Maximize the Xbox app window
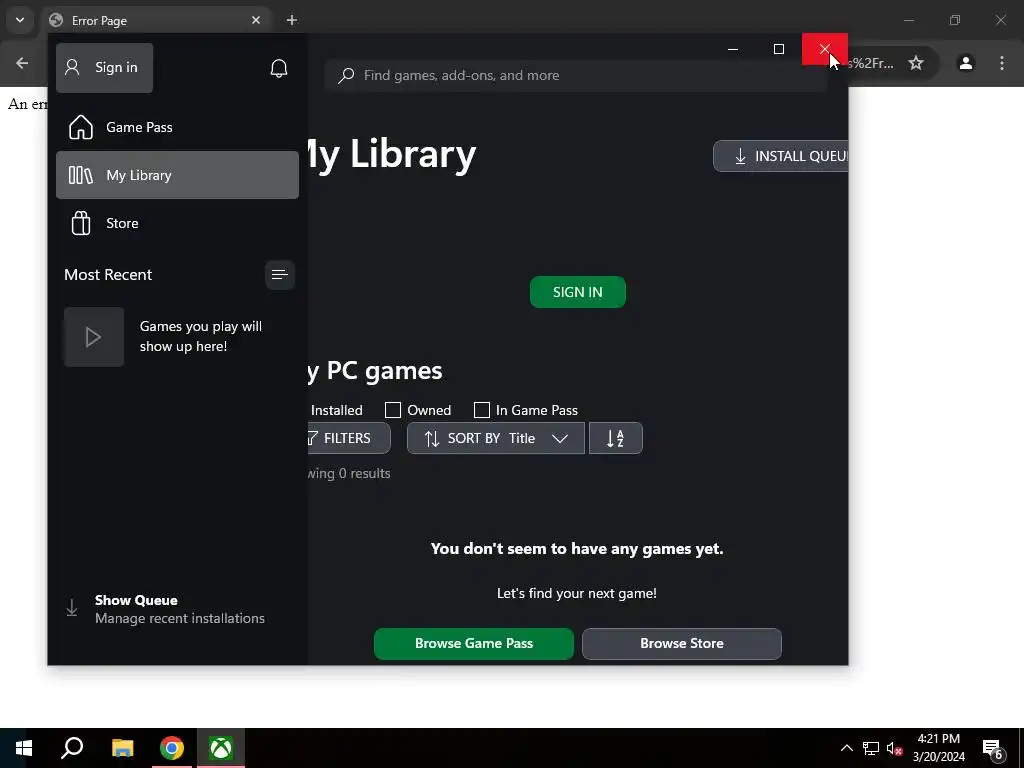Image resolution: width=1024 pixels, height=768 pixels. click(778, 49)
